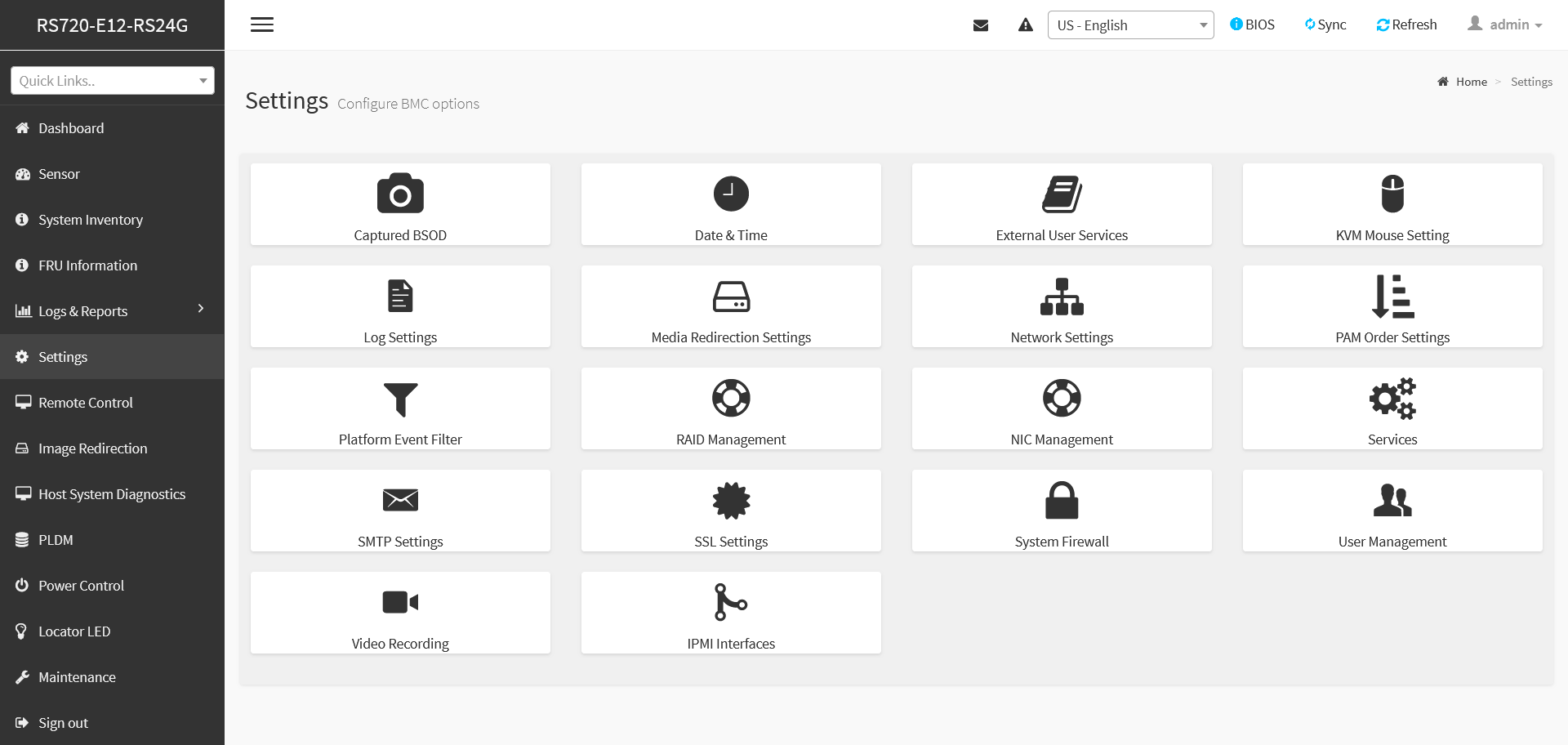
Task: Open the Captured BSOD camera icon
Action: coord(400,194)
